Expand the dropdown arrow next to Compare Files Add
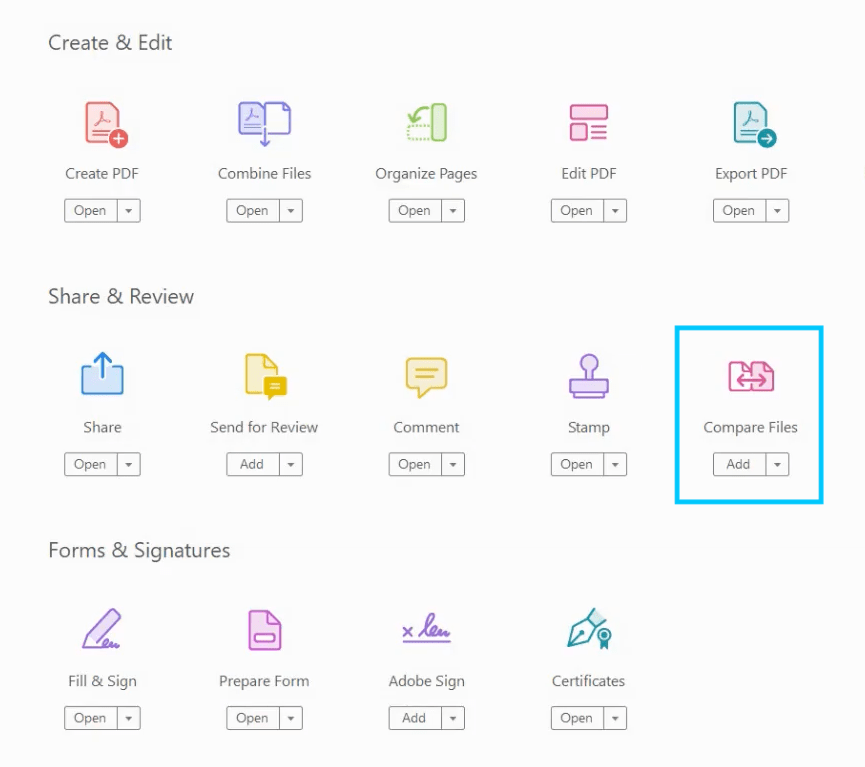This screenshot has height=767, width=865. pos(777,464)
